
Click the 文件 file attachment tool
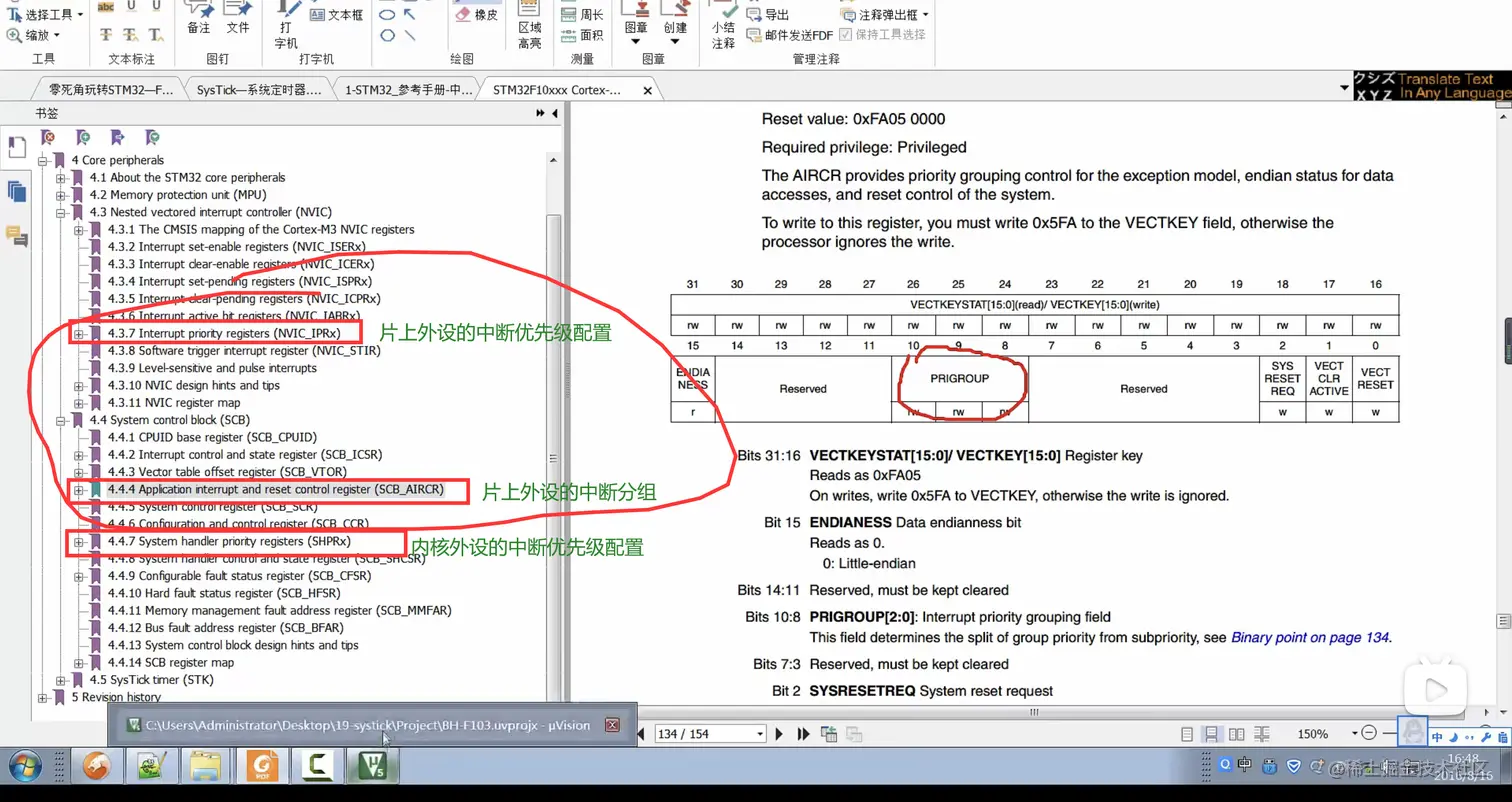(238, 18)
